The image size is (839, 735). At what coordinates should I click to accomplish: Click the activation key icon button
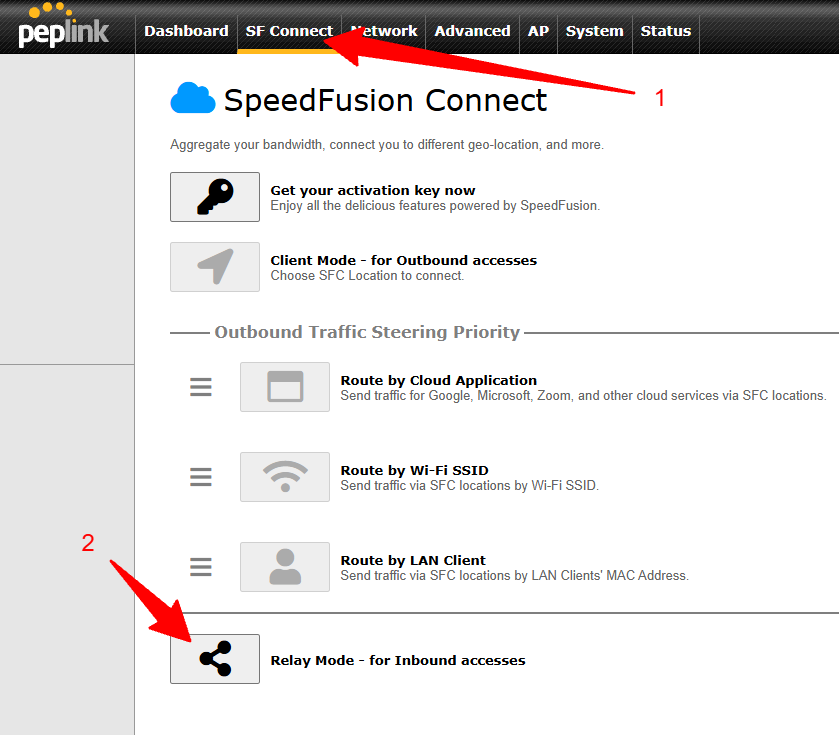coord(215,197)
